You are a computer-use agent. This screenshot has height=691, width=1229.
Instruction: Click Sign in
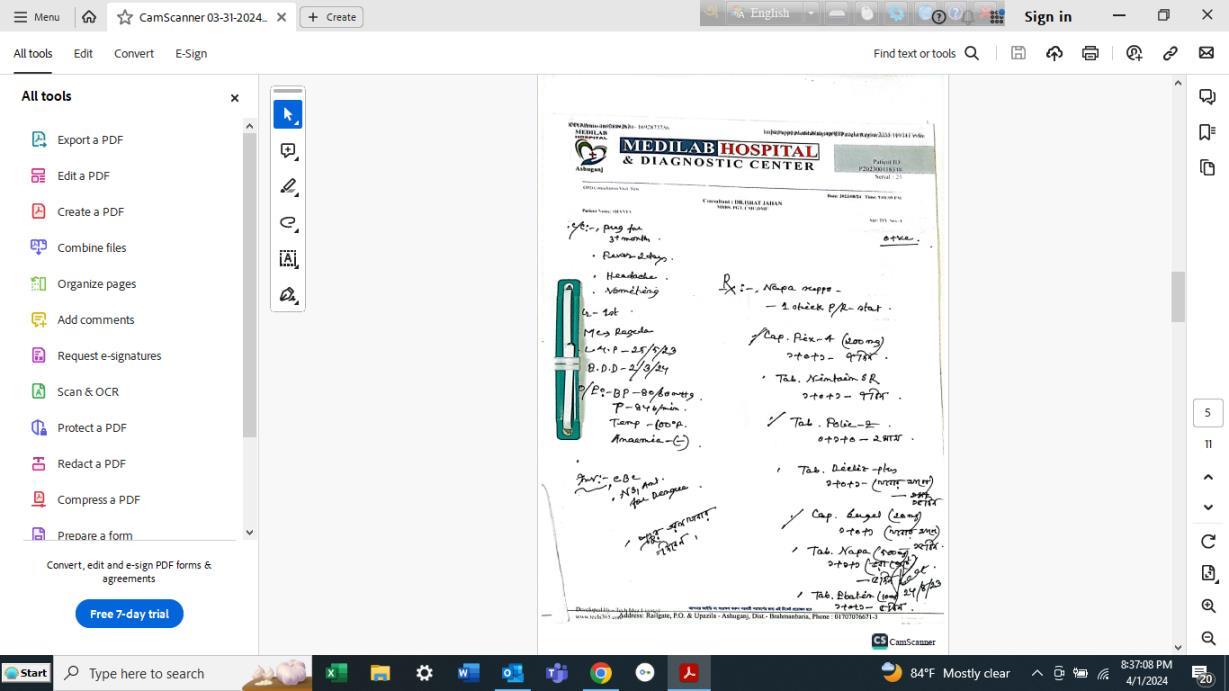click(1047, 17)
